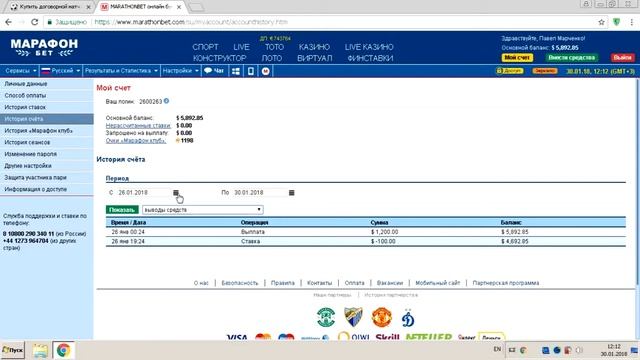This screenshot has height=360, width=640.
Task: Open the КАЗИНО section
Action: coord(314,47)
